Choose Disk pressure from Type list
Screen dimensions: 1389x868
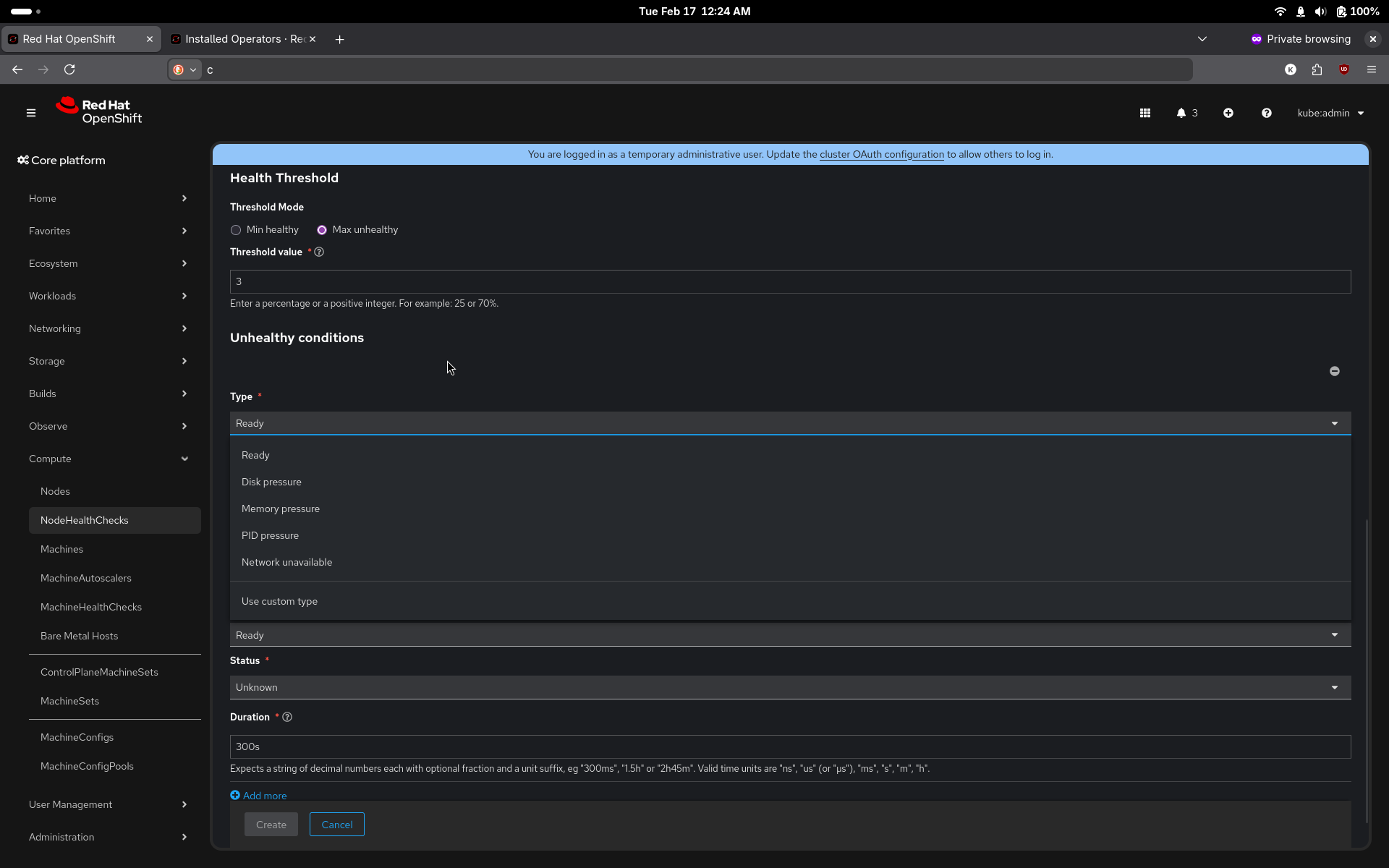point(271,482)
